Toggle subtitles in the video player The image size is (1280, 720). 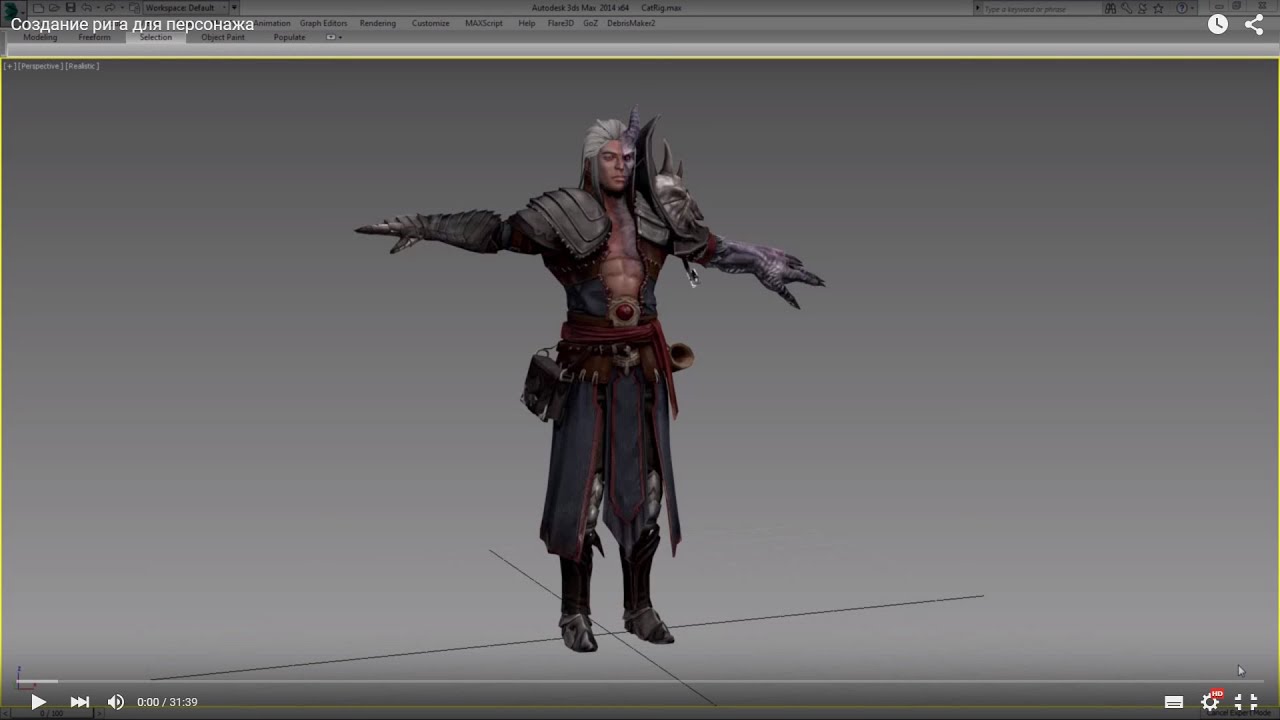pos(1174,702)
